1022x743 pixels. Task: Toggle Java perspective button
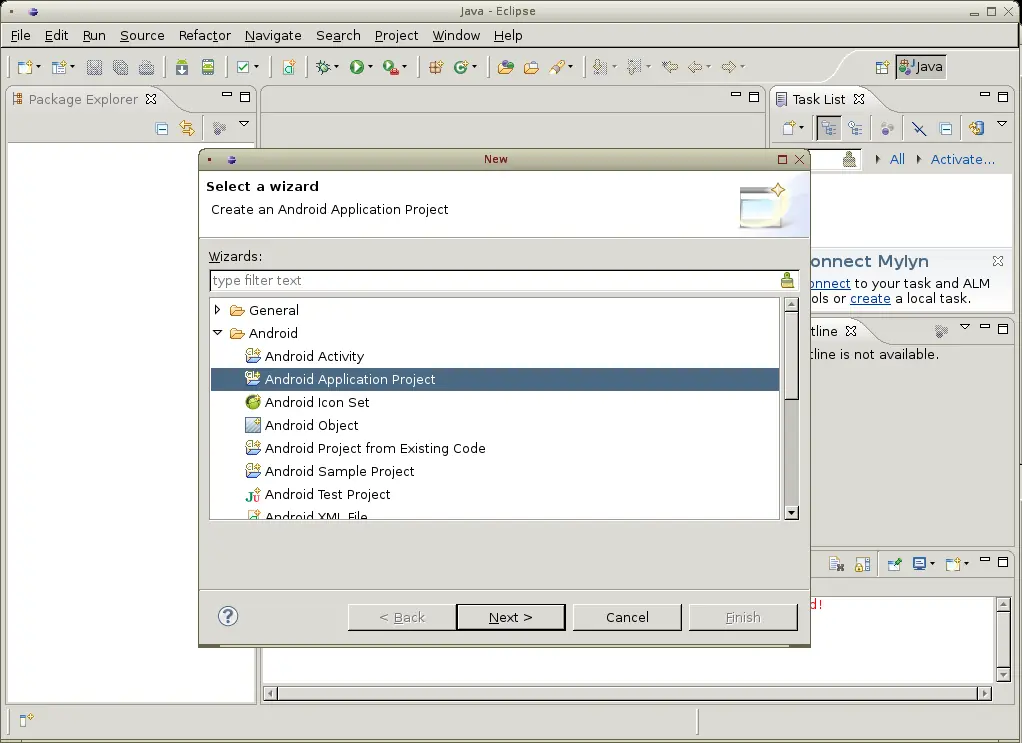click(921, 66)
